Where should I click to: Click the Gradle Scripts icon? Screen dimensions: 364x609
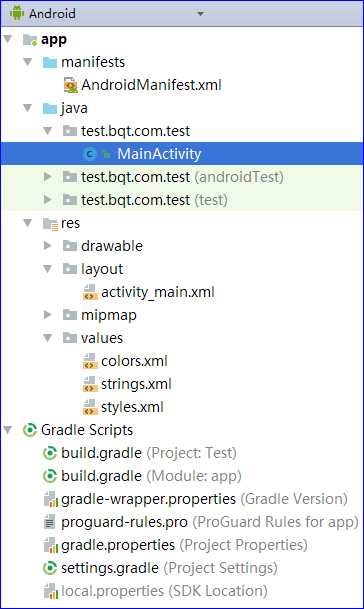[x=30, y=430]
